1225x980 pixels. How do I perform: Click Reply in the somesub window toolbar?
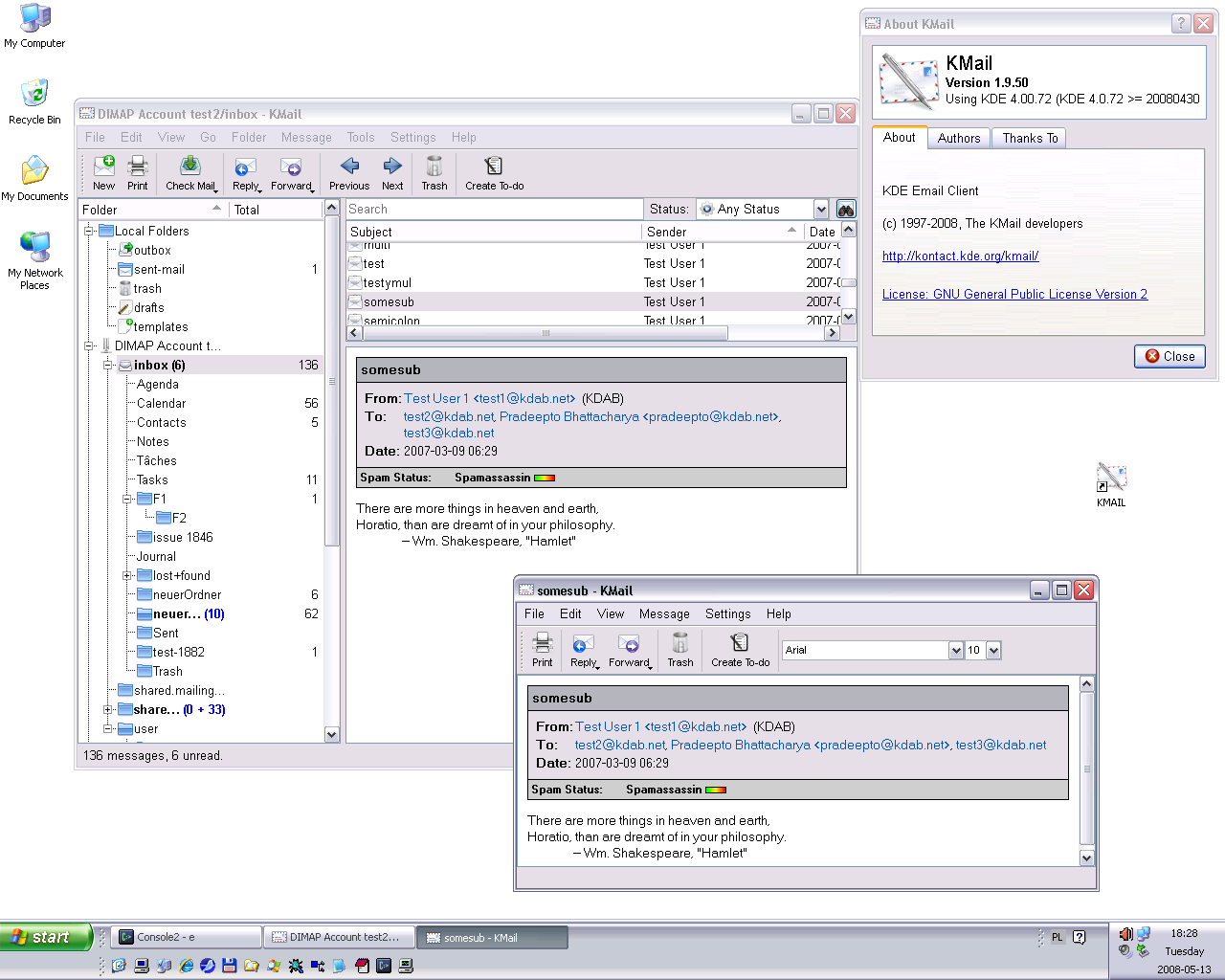(583, 650)
